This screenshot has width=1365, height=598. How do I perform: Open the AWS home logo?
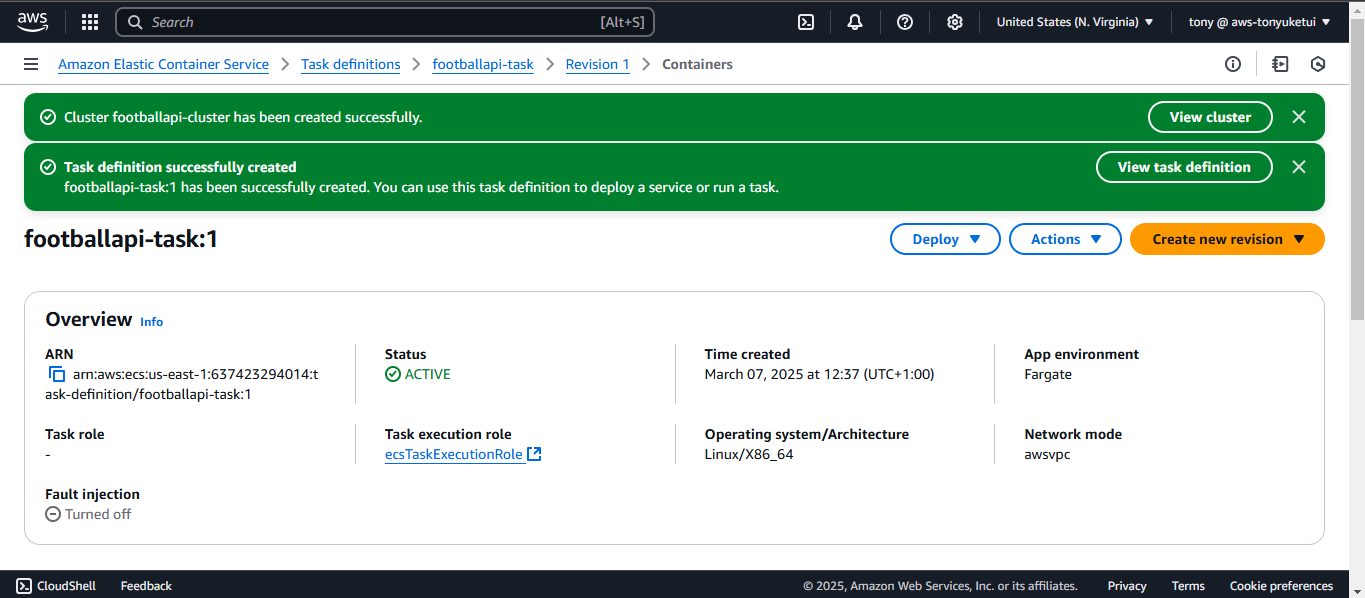(33, 22)
